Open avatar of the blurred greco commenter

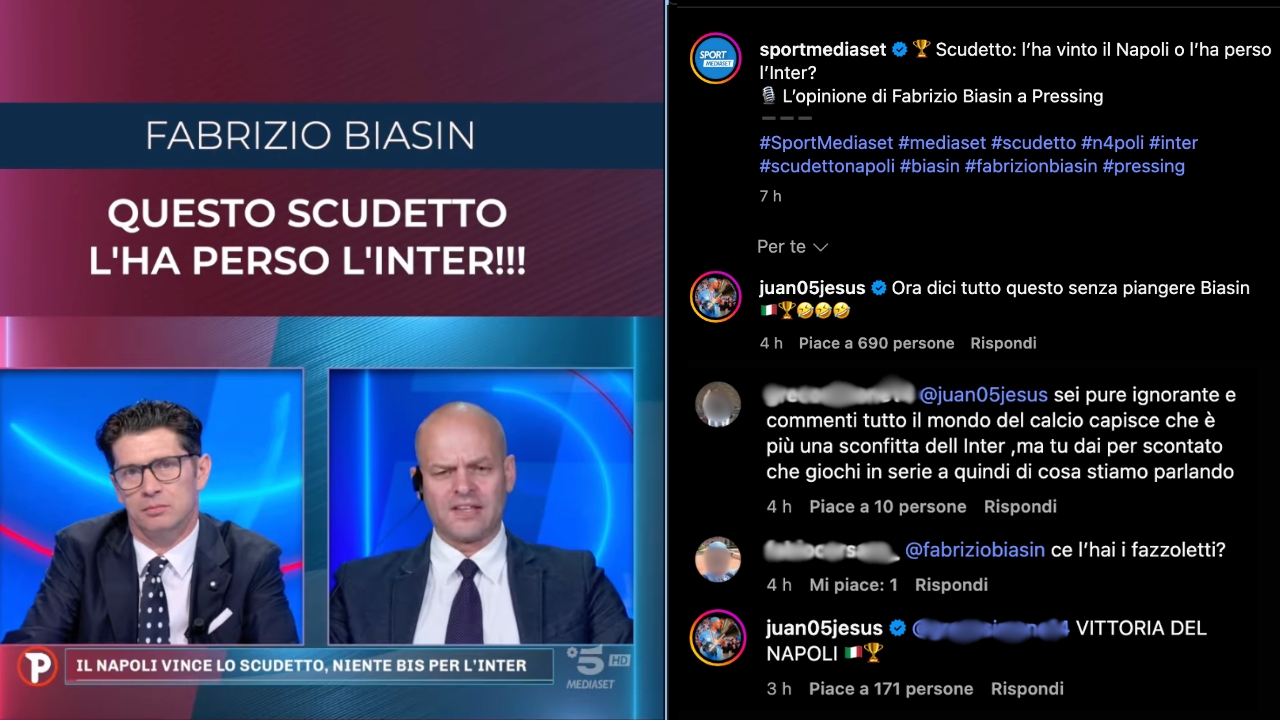pyautogui.click(x=718, y=405)
